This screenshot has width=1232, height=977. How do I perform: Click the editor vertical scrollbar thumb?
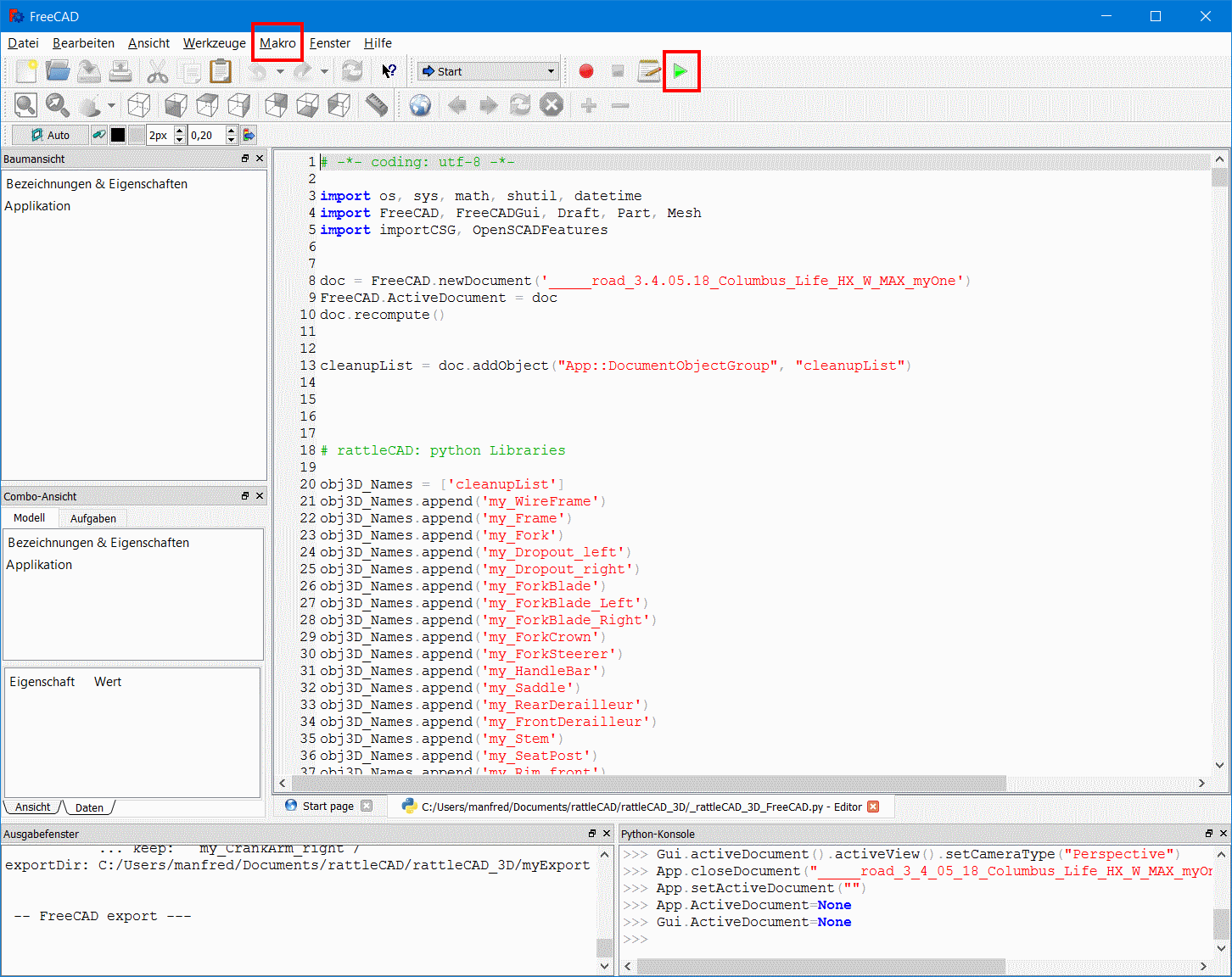[x=1220, y=177]
